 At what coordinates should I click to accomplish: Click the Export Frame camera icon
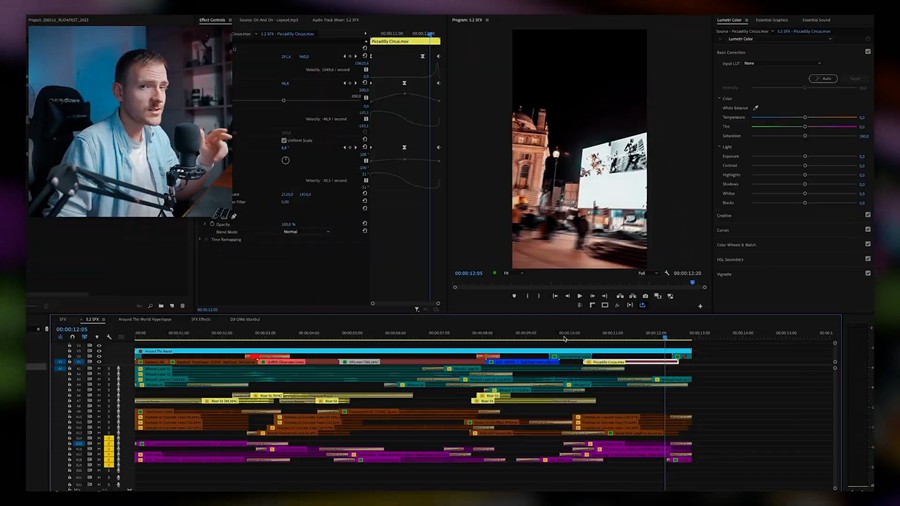pyautogui.click(x=645, y=296)
